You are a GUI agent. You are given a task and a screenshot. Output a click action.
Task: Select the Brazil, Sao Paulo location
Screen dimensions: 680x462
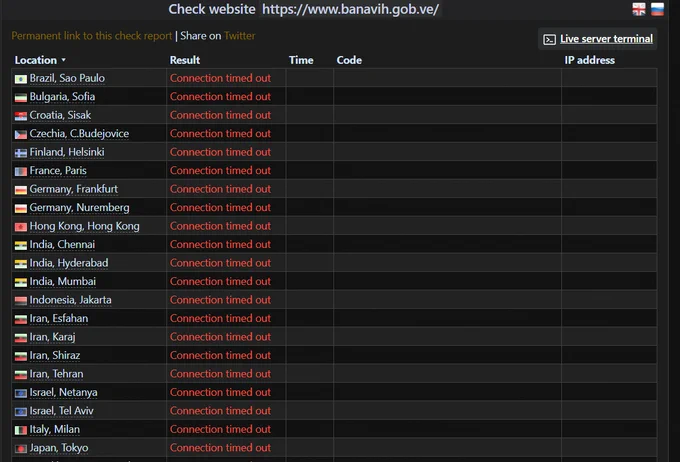point(67,78)
